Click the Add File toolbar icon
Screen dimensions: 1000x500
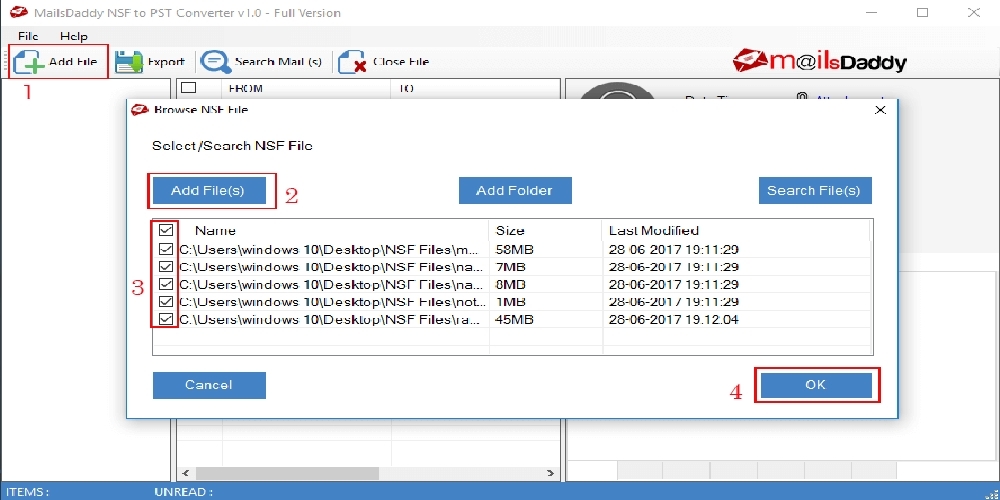pos(29,62)
